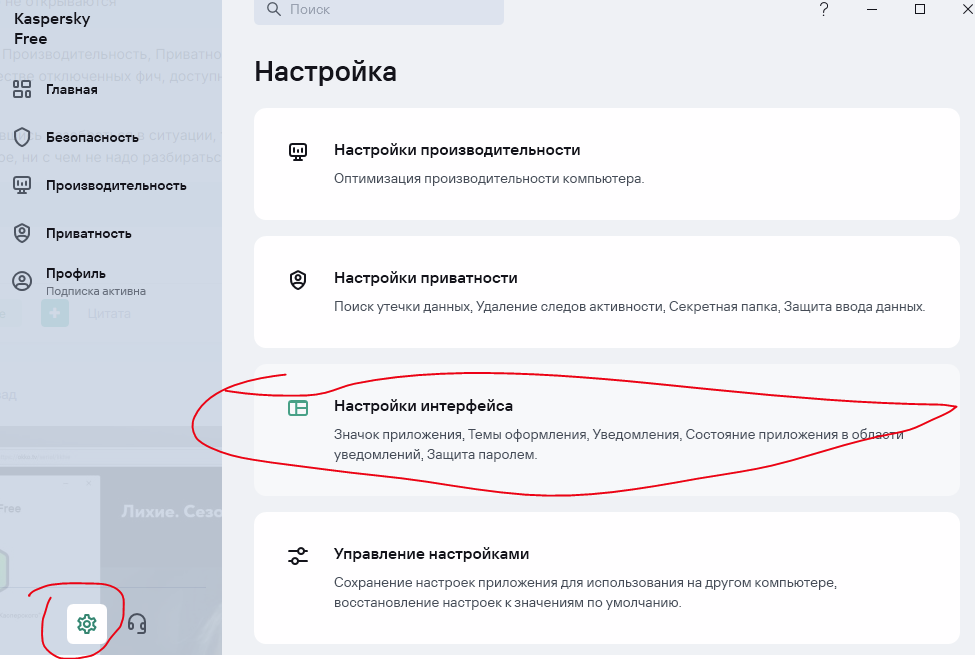The width and height of the screenshot is (975, 659).
Task: Click the performance settings card icon
Action: [298, 151]
